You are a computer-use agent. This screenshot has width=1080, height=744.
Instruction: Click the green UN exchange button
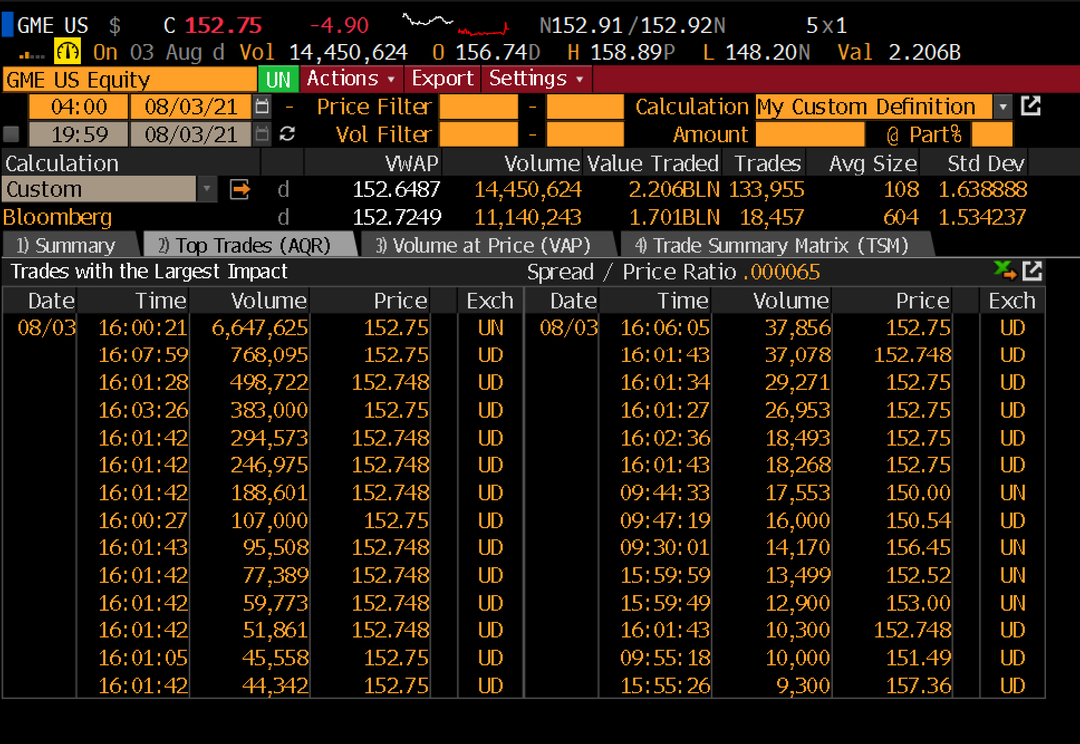point(278,79)
